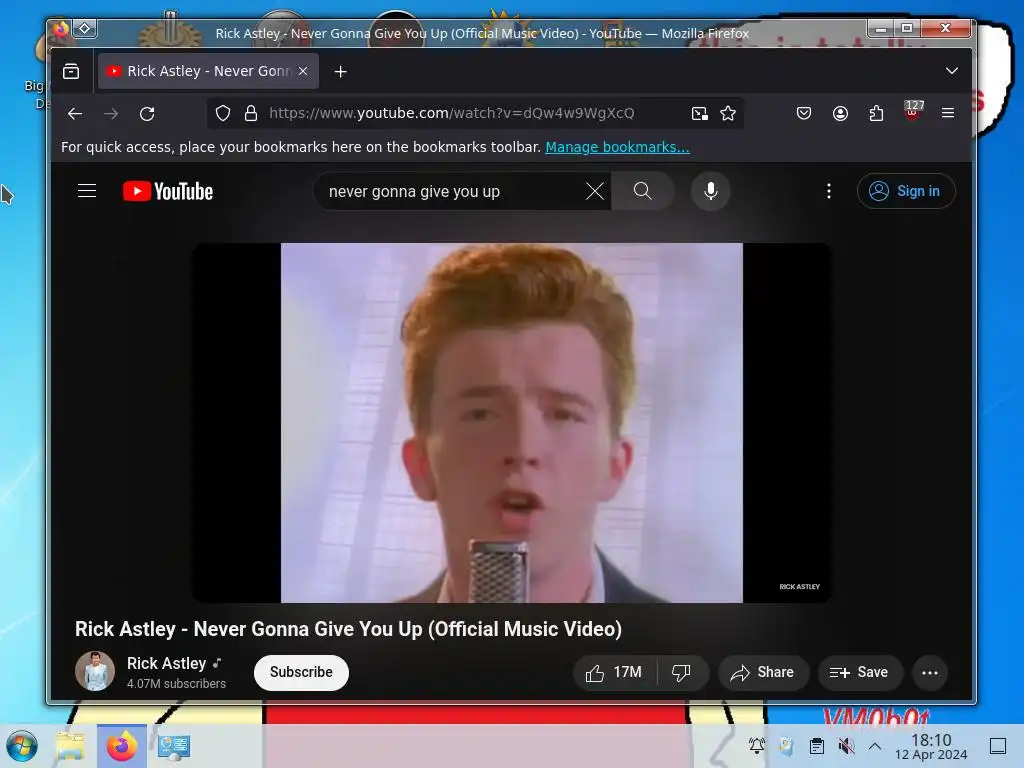This screenshot has height=768, width=1024.
Task: Click the Firefox taskbar icon
Action: point(122,746)
